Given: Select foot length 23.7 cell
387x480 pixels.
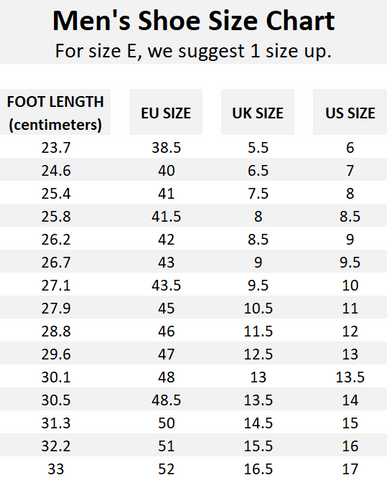Looking at the screenshot, I should click(x=56, y=147).
